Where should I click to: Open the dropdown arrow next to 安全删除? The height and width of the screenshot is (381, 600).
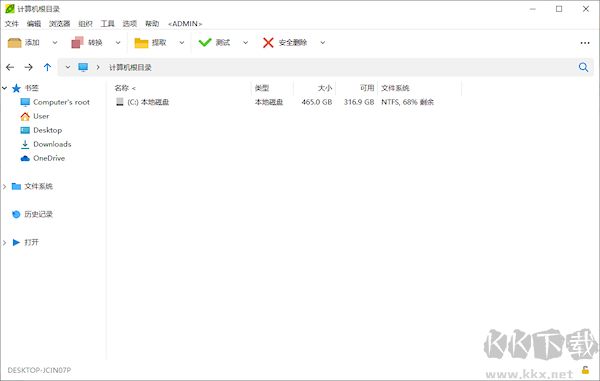(323, 42)
